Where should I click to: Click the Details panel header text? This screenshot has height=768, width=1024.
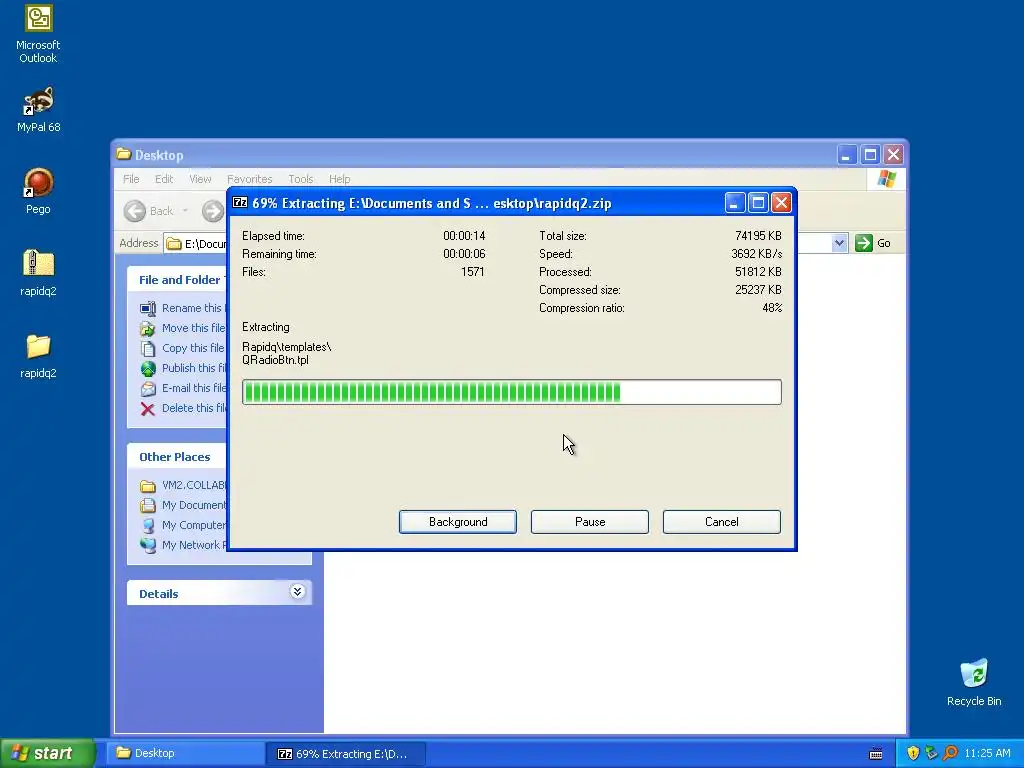(x=159, y=594)
